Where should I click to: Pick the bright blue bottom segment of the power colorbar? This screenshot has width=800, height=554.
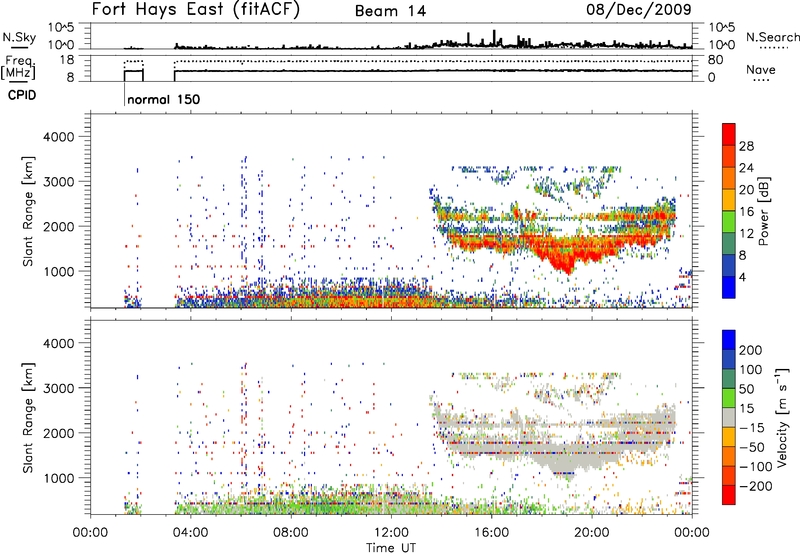(x=729, y=287)
